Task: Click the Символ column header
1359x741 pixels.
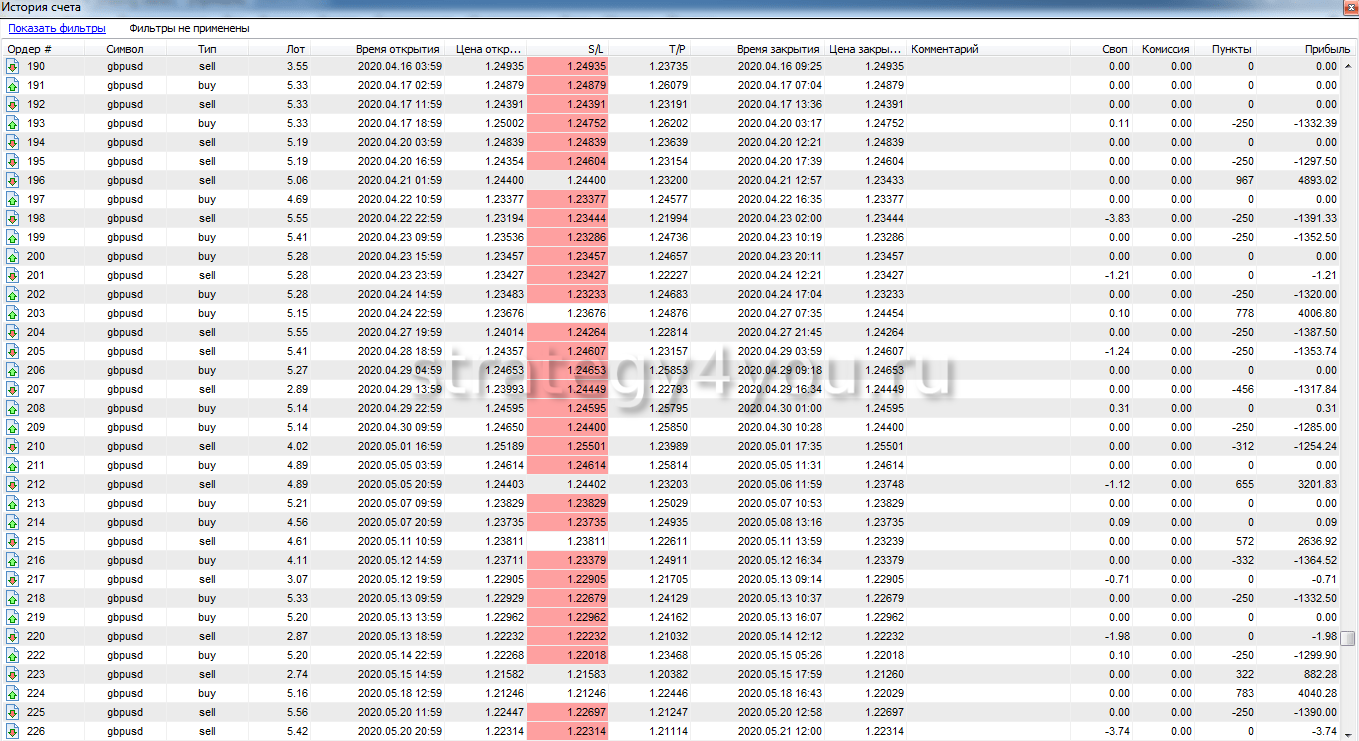Action: pyautogui.click(x=125, y=49)
